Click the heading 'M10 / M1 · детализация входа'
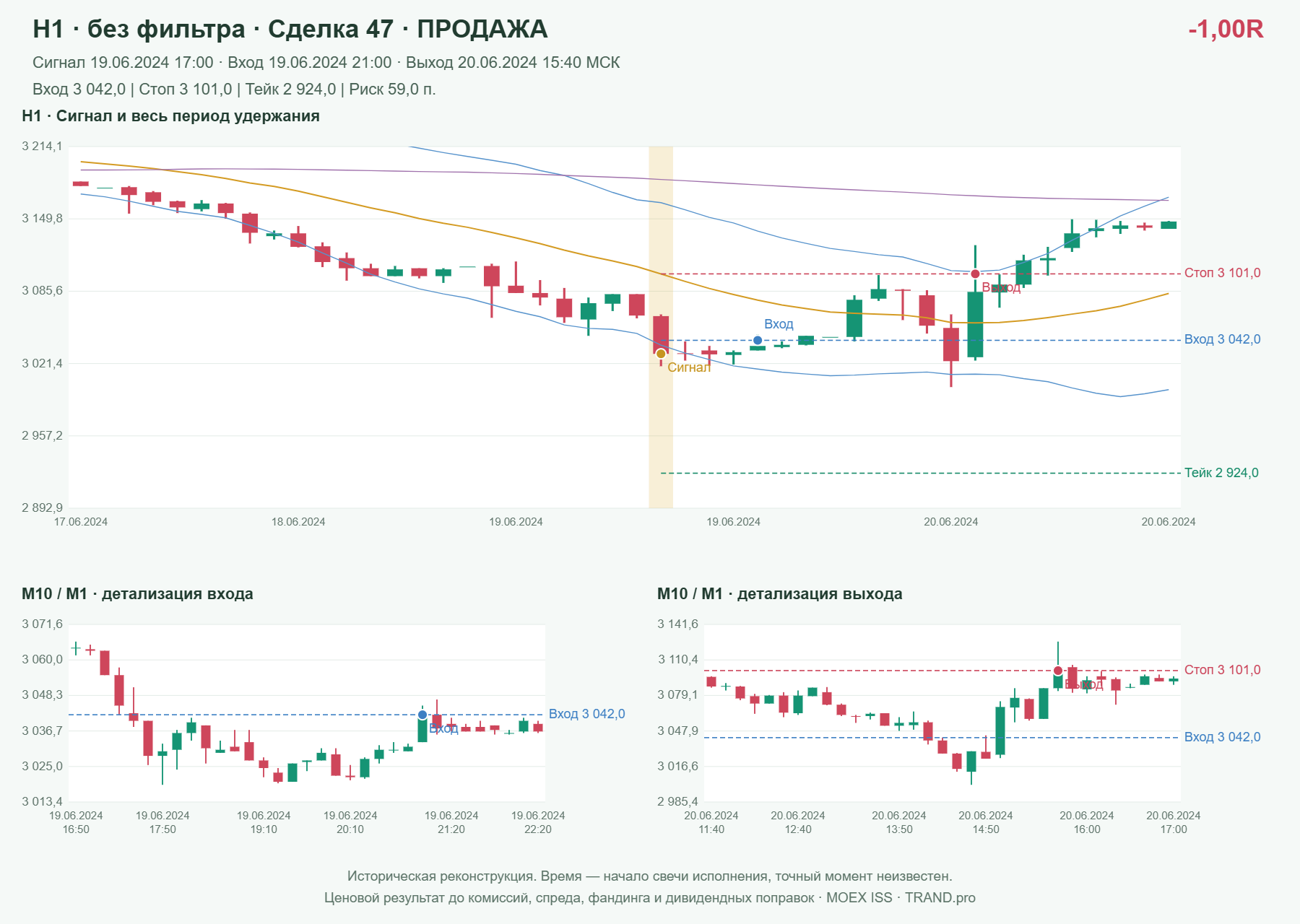Image resolution: width=1300 pixels, height=924 pixels. 137,594
